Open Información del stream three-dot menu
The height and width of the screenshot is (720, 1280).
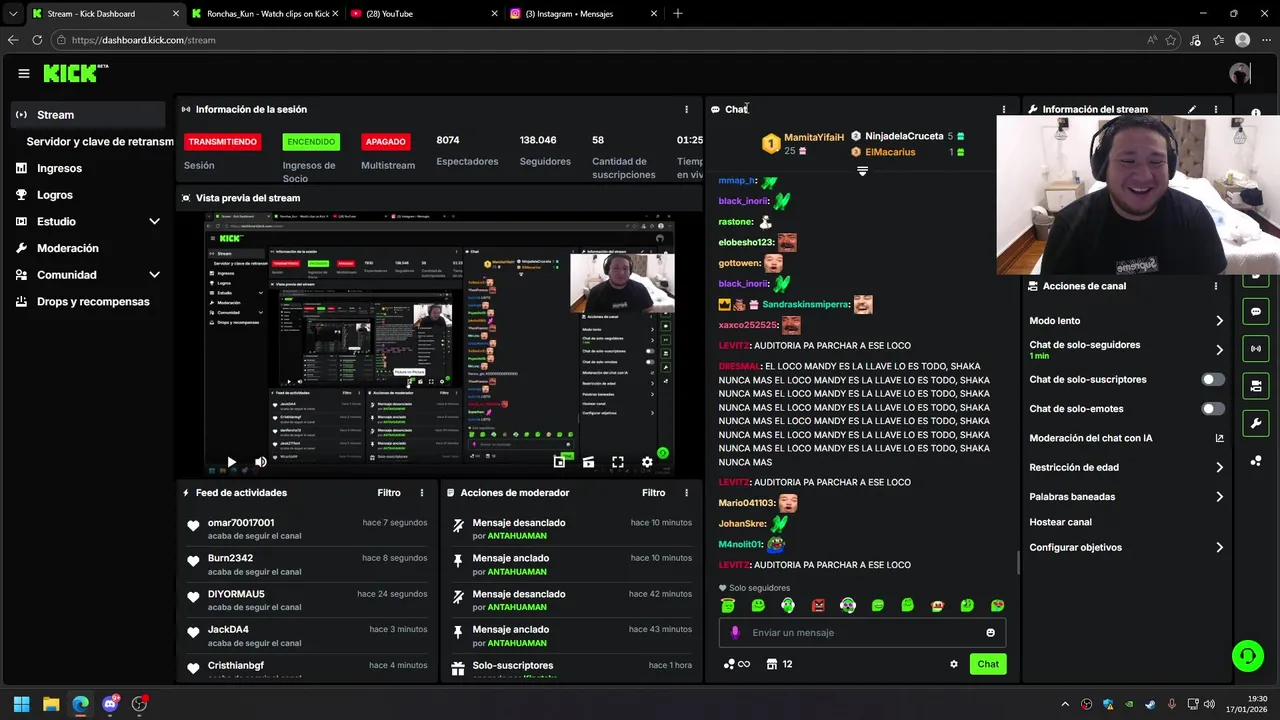[1216, 109]
